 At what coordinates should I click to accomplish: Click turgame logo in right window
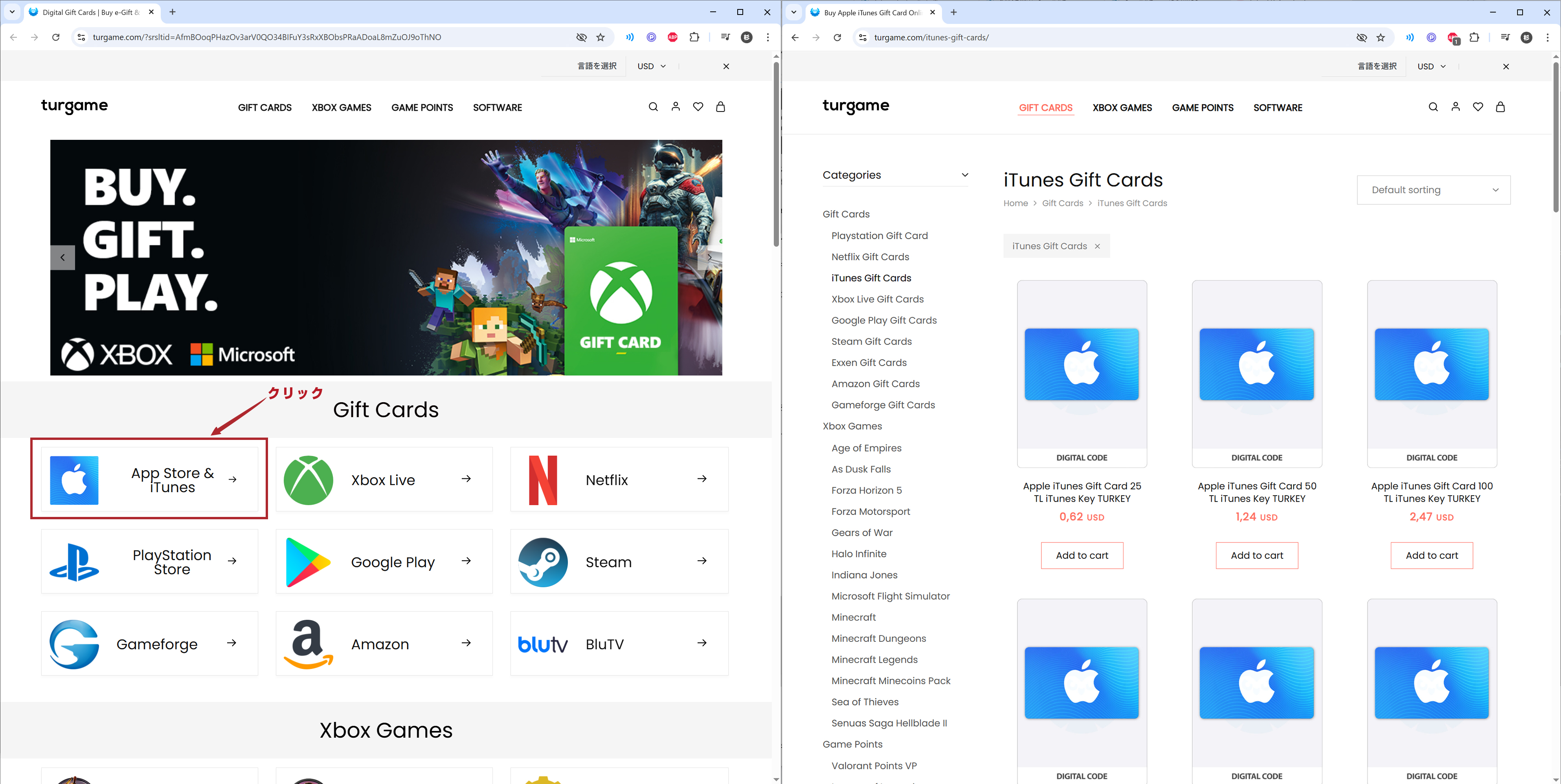(x=856, y=106)
